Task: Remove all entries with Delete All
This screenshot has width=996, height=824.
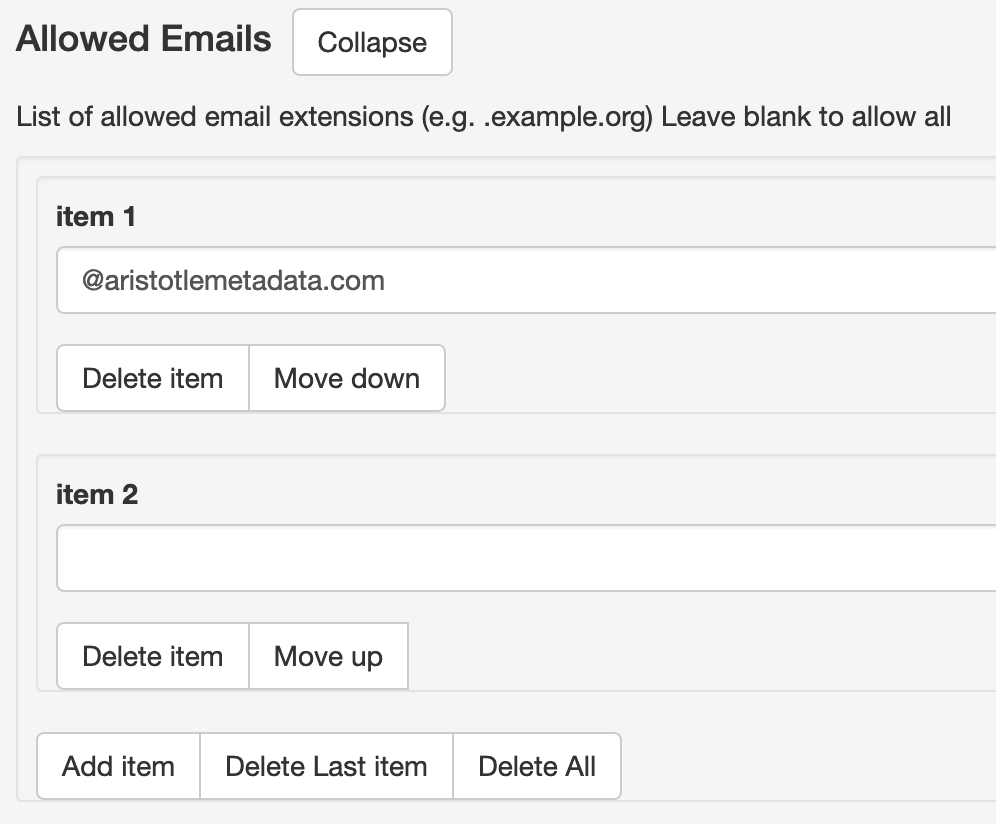Action: [x=537, y=767]
